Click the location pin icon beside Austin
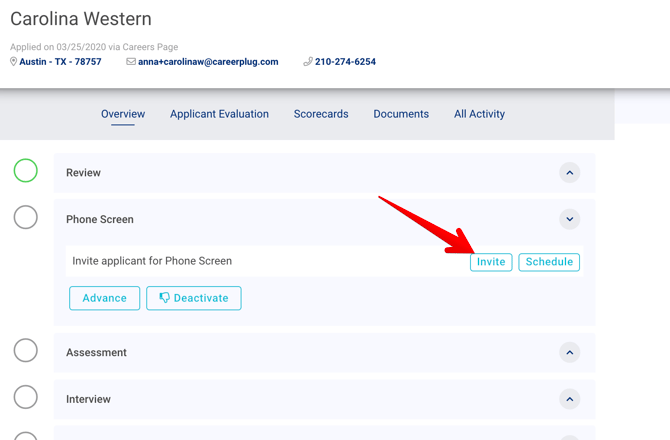Screen dimensions: 670x440 [14, 62]
